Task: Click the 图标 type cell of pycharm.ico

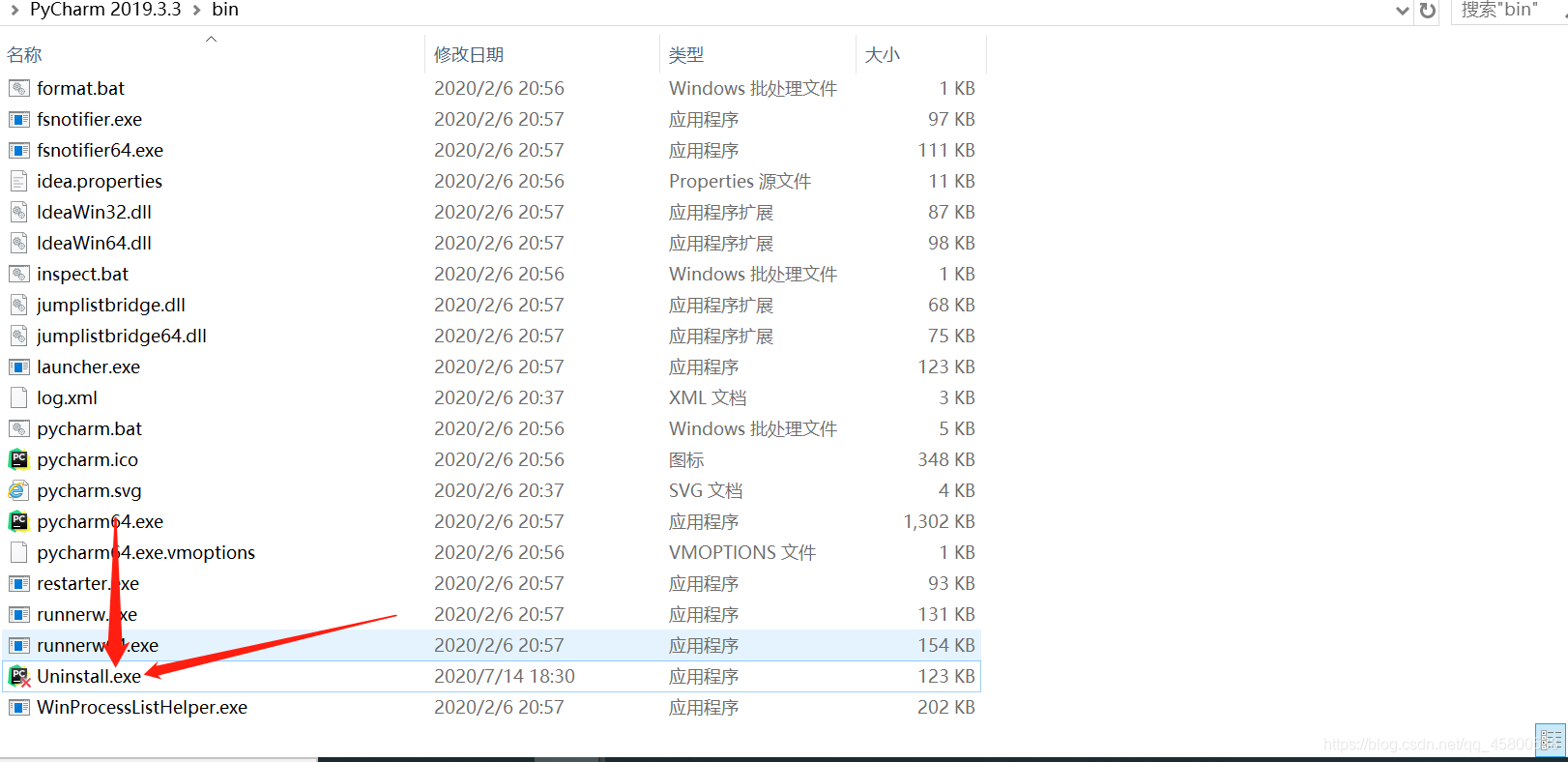Action: (x=686, y=459)
